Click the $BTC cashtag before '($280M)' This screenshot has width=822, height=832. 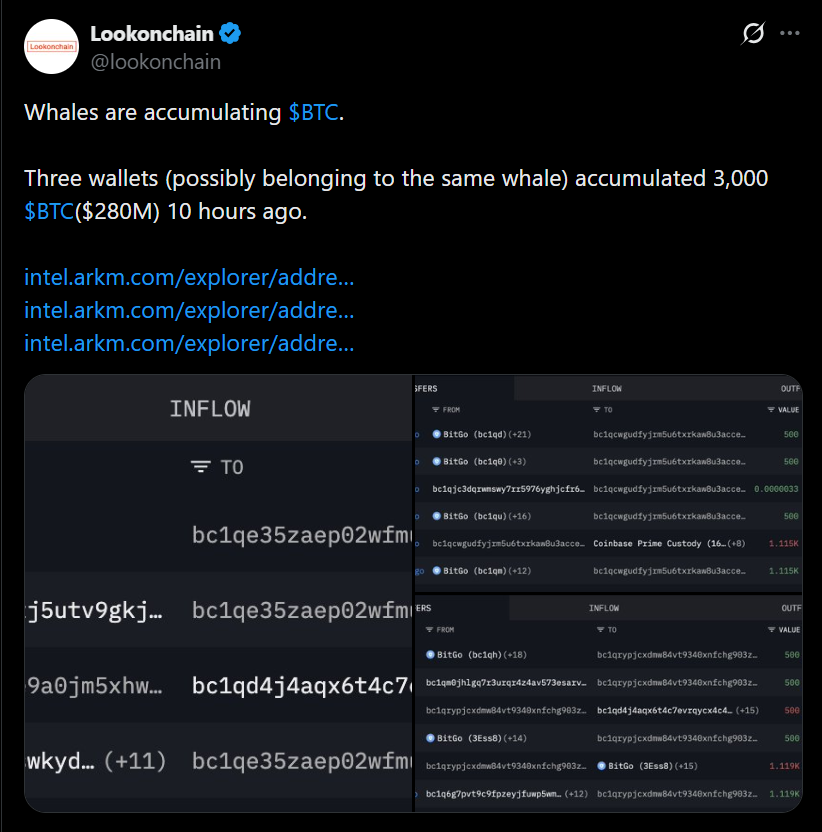click(49, 211)
